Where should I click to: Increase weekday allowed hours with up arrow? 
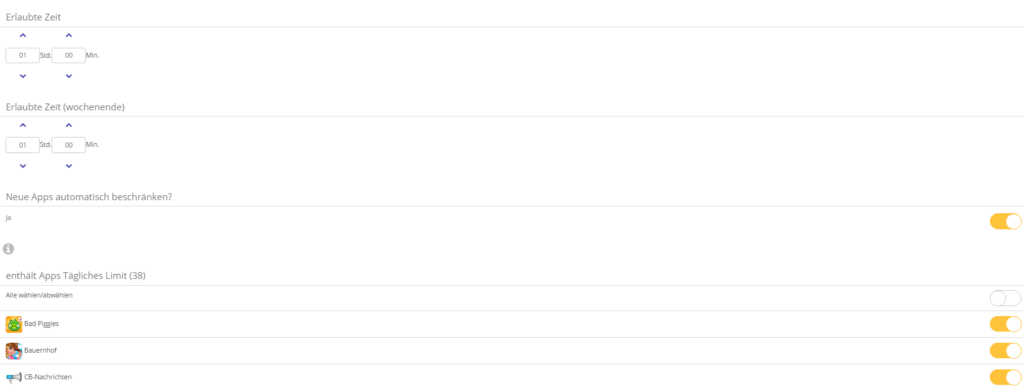coord(23,35)
